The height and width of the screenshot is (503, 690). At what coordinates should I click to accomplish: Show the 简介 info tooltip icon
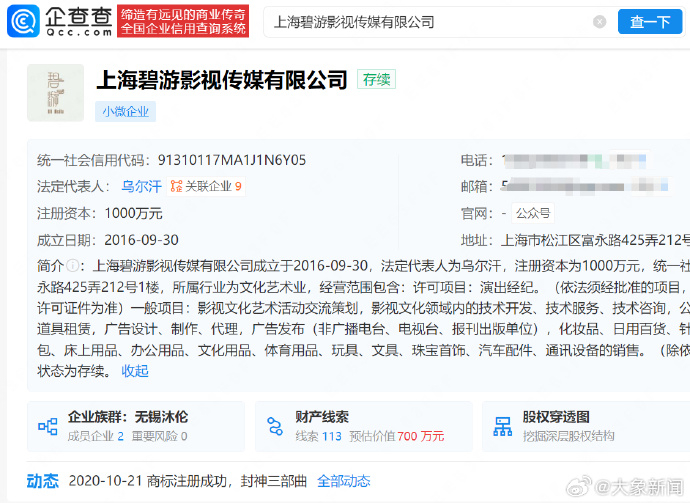point(72,266)
